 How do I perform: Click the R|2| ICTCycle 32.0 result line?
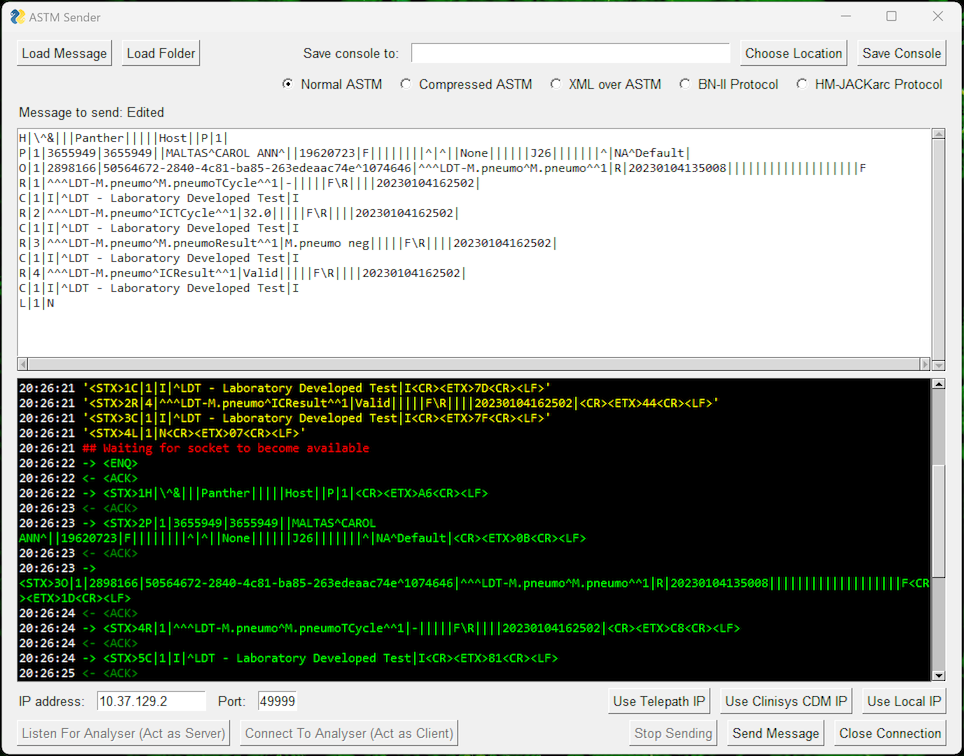(239, 213)
